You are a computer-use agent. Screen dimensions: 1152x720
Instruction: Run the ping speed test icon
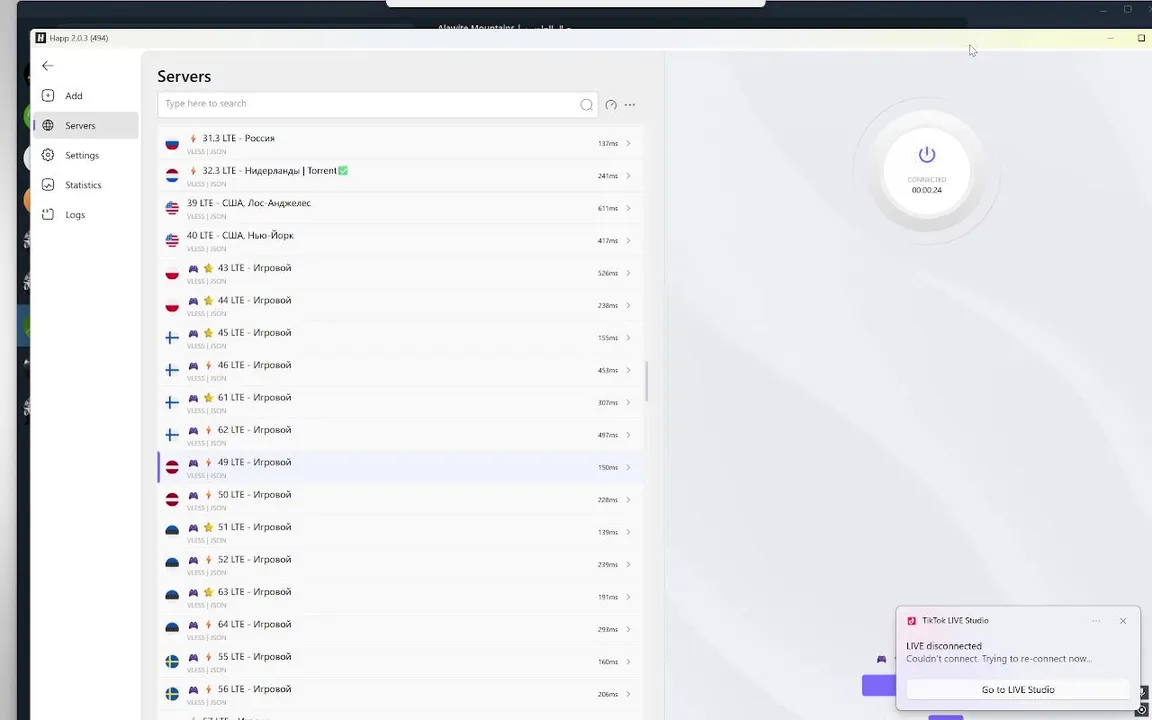611,105
